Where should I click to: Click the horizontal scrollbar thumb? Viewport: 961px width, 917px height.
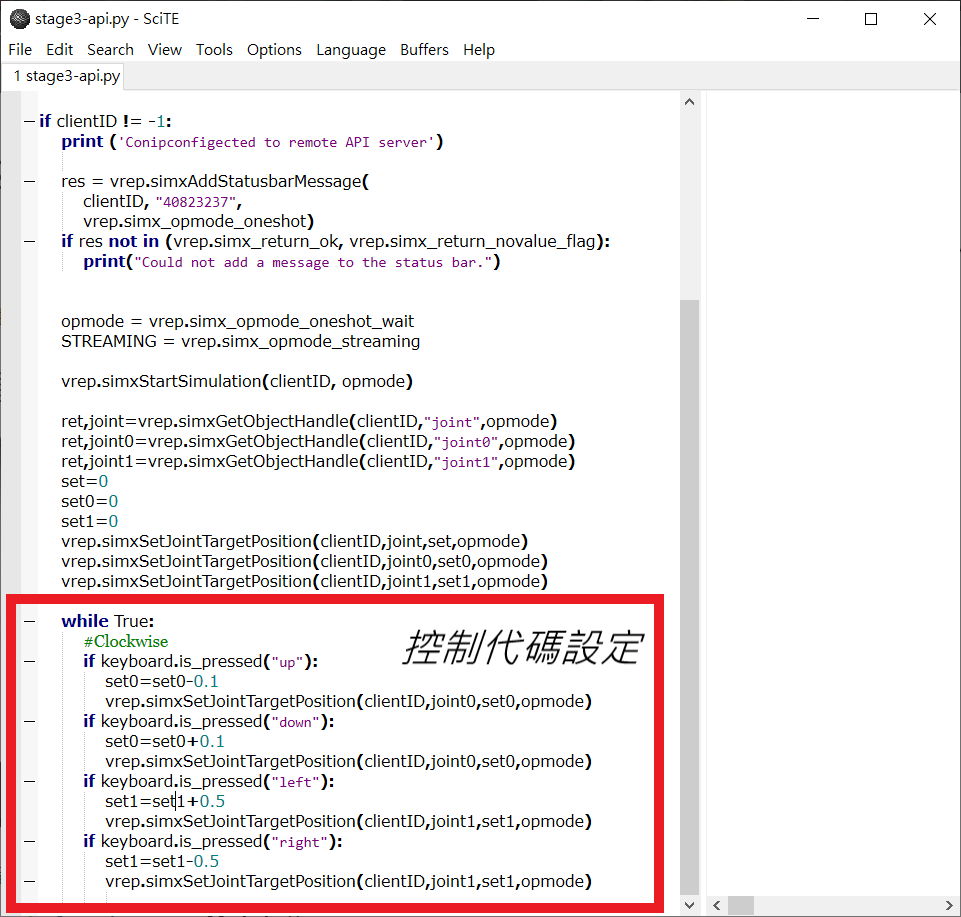click(x=740, y=905)
